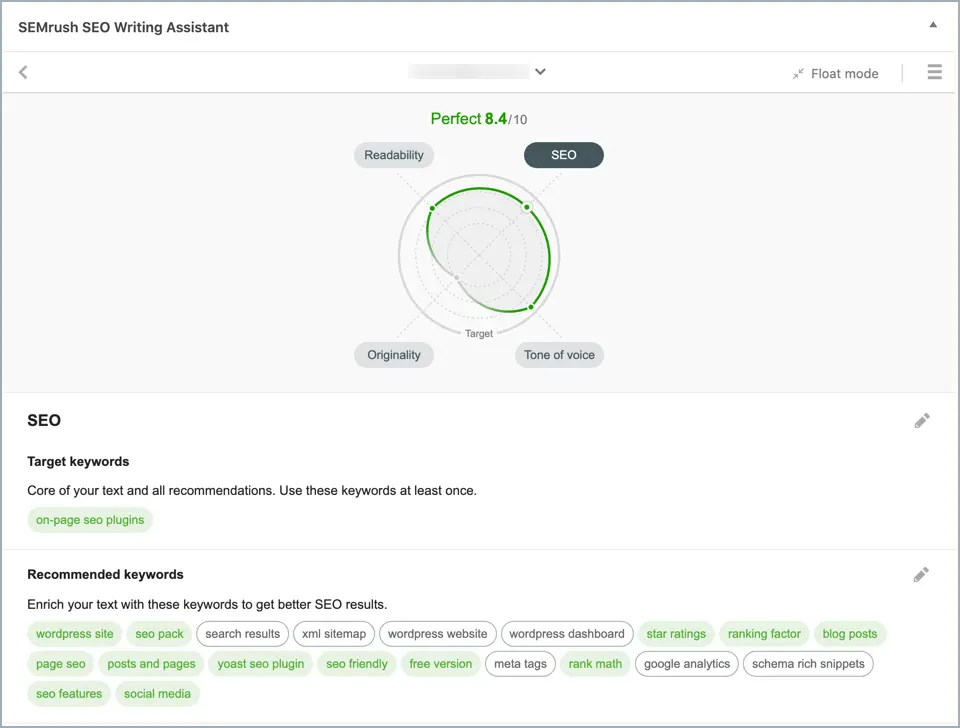Click the 'google analytics' keyword tag
960x728 pixels.
pos(687,664)
